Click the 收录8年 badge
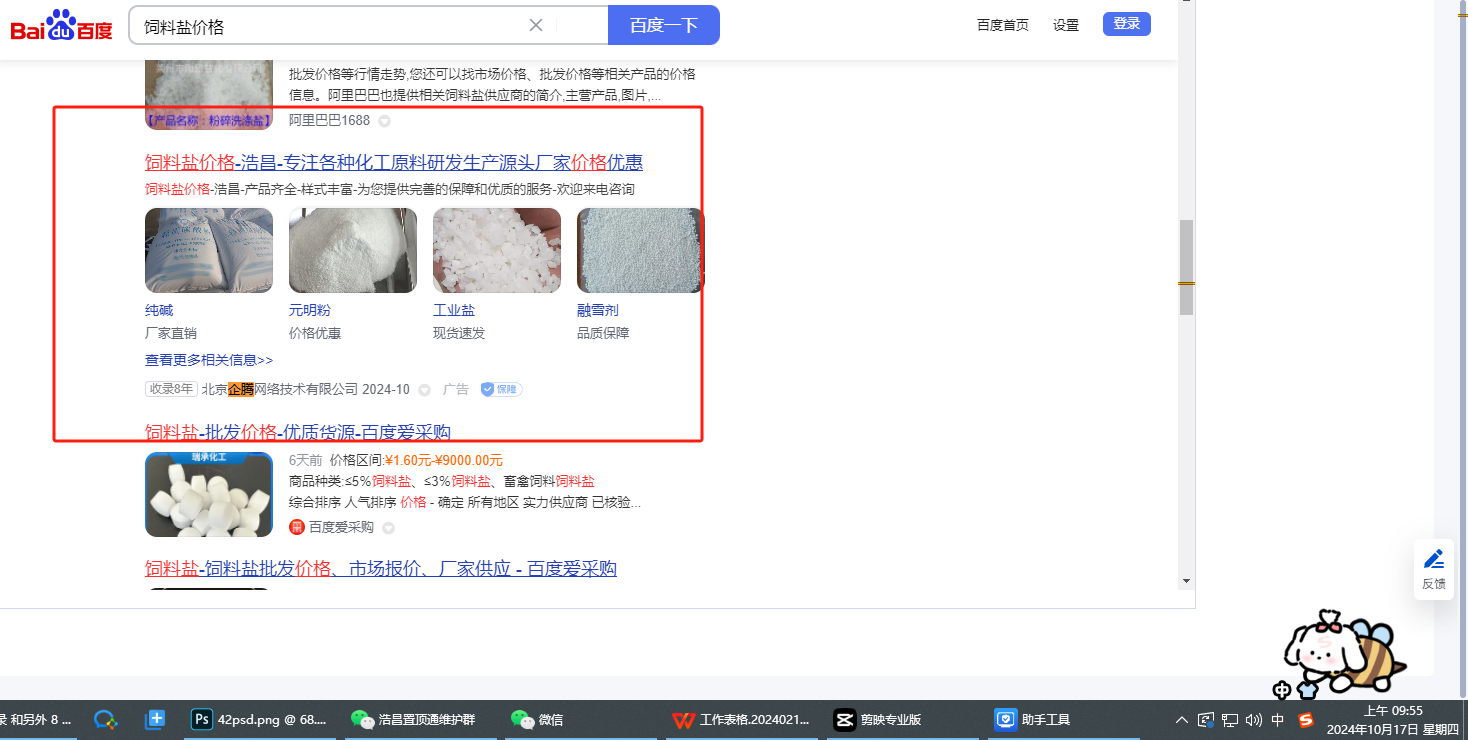The height and width of the screenshot is (740, 1468). tap(171, 389)
